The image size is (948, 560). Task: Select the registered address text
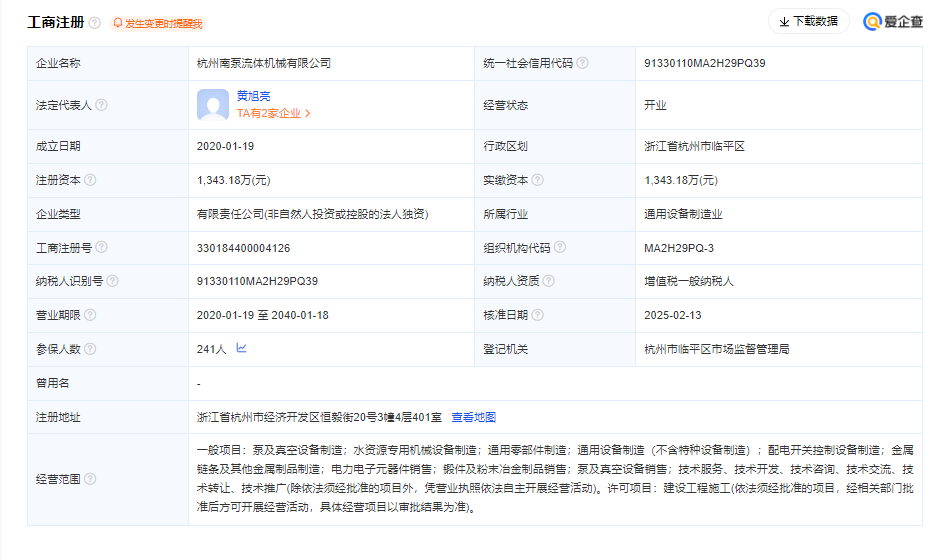319,417
